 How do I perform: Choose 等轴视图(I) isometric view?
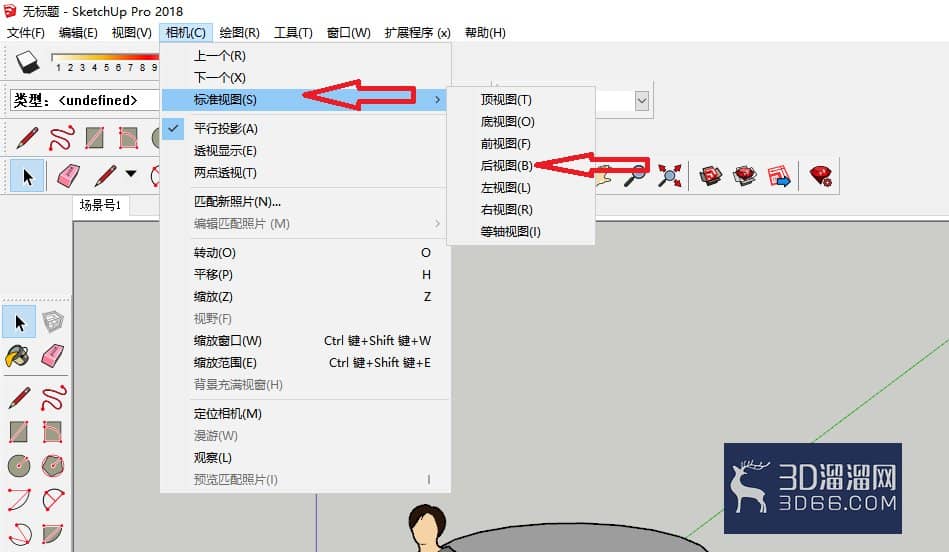click(x=520, y=231)
